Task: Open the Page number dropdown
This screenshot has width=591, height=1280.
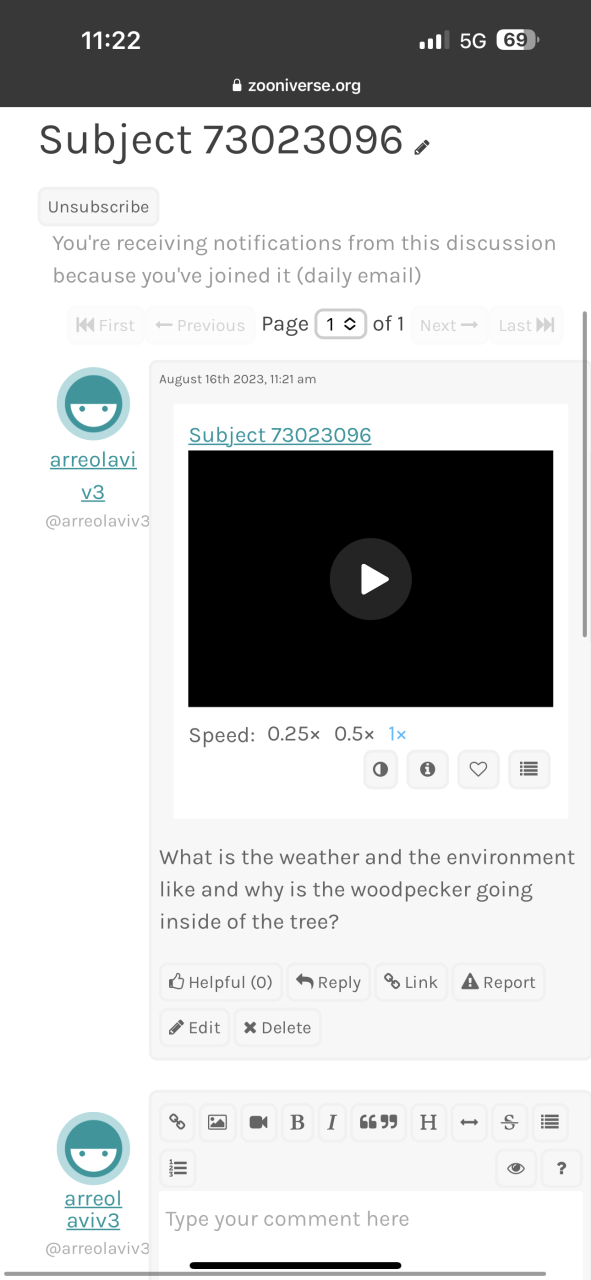Action: (x=340, y=324)
